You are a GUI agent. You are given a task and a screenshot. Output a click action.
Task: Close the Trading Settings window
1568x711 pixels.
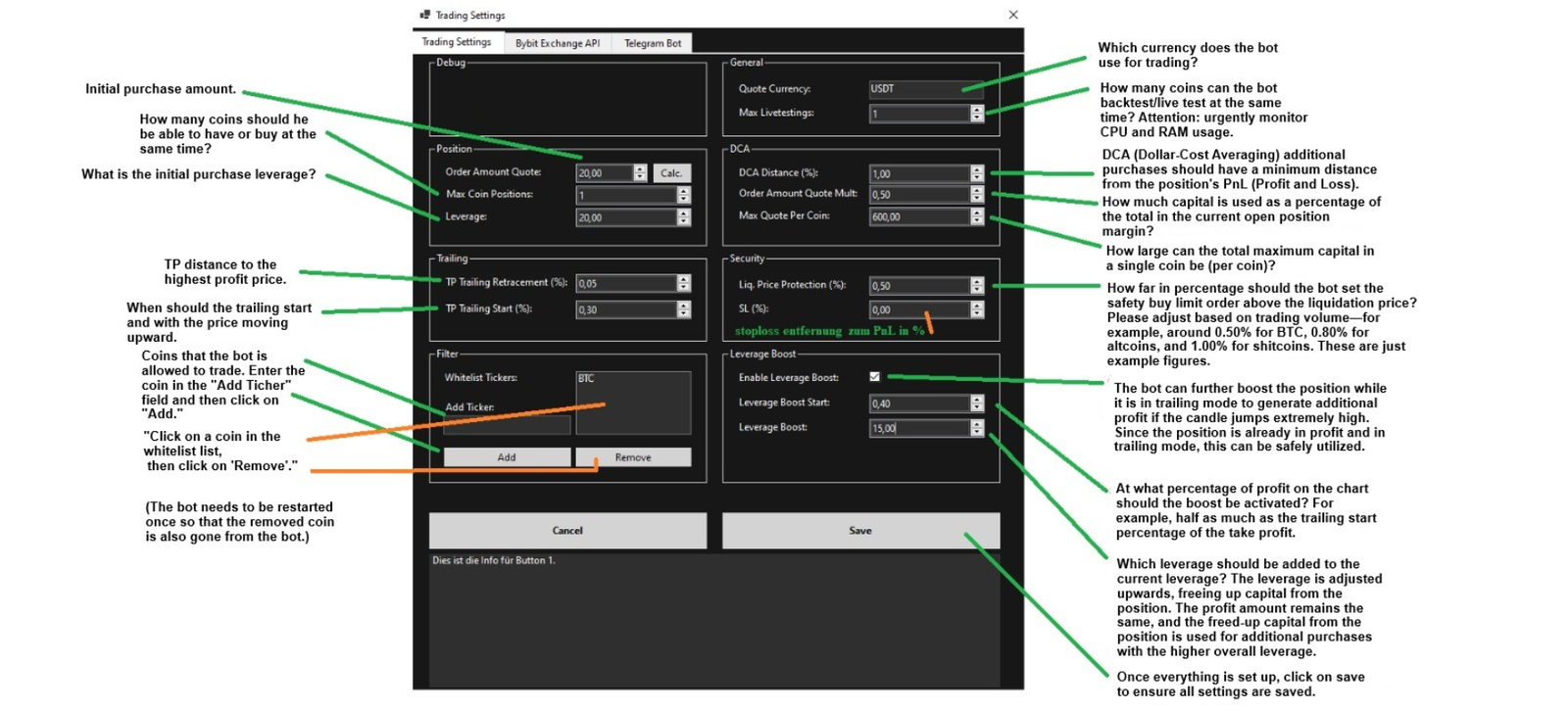tap(1013, 15)
